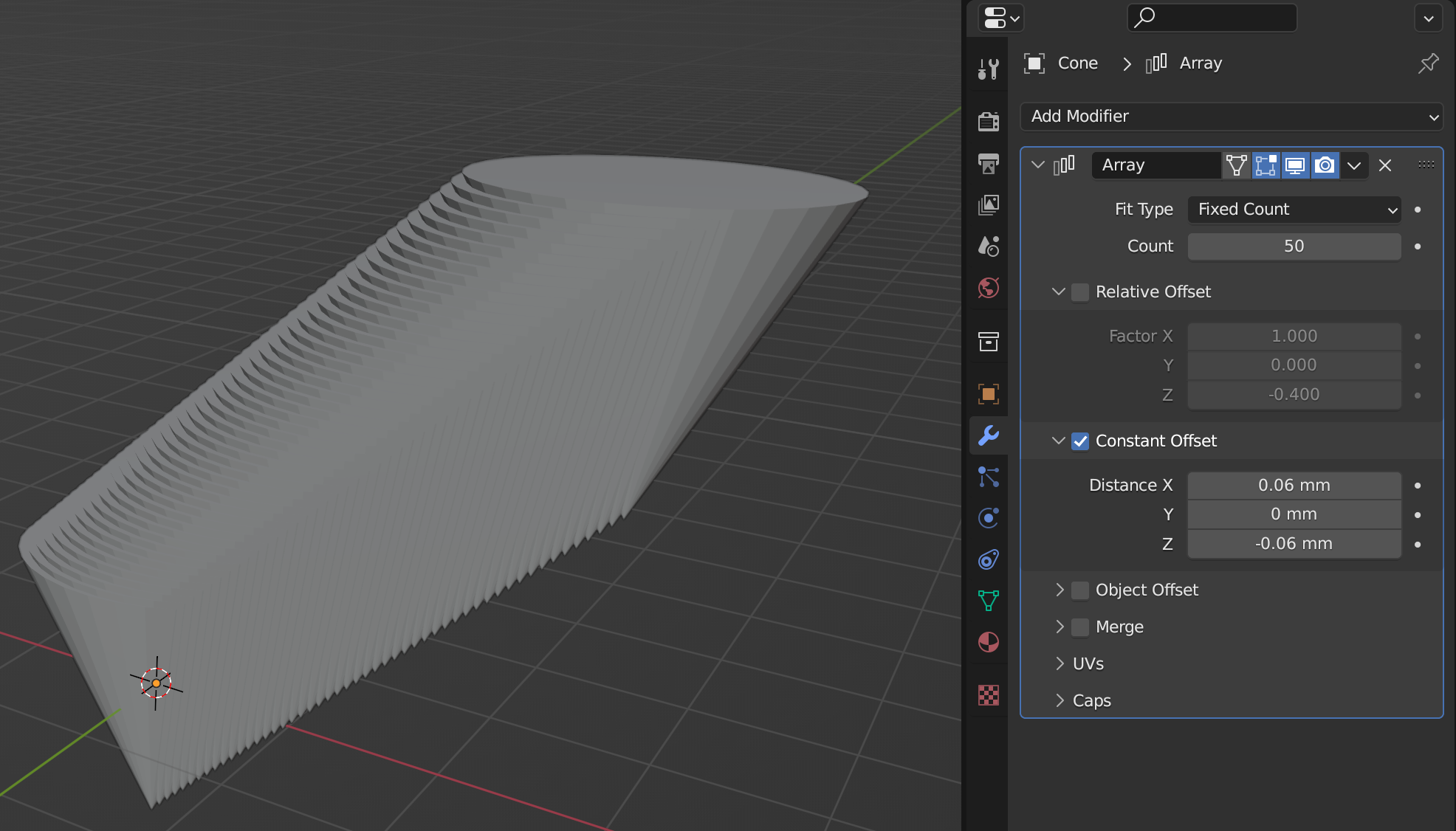Edit the Array modifier name field
The image size is (1456, 831).
pos(1155,165)
